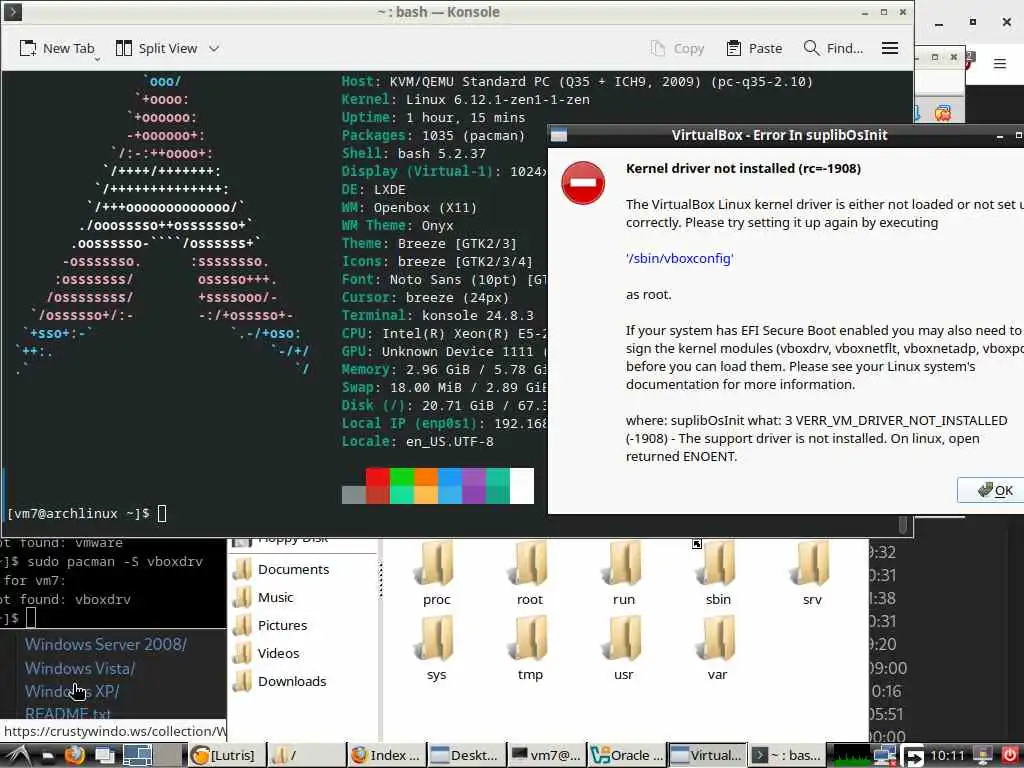1024x768 pixels.
Task: Select Downloads in file manager sidebar
Action: [x=280, y=682]
